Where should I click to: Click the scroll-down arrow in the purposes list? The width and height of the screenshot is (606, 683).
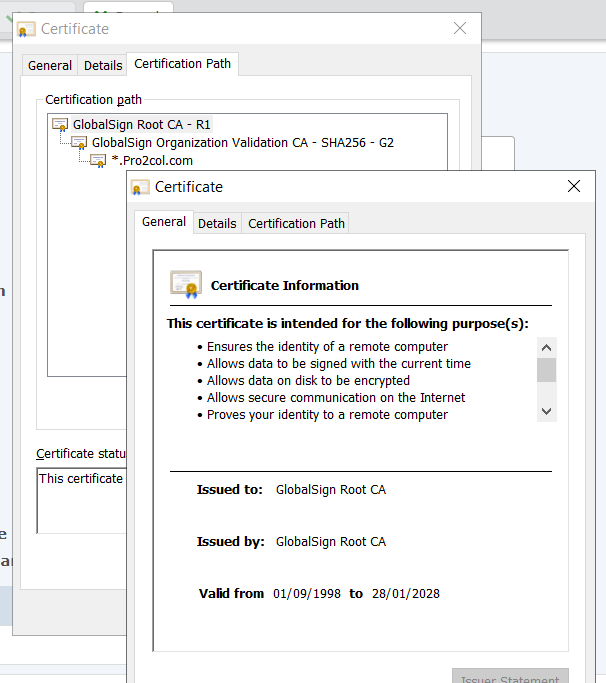pyautogui.click(x=546, y=411)
